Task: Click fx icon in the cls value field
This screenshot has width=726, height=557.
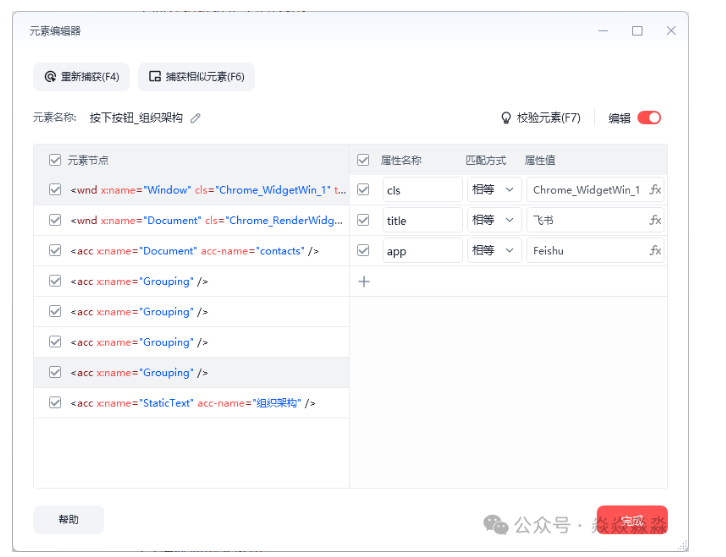Action: tap(655, 190)
